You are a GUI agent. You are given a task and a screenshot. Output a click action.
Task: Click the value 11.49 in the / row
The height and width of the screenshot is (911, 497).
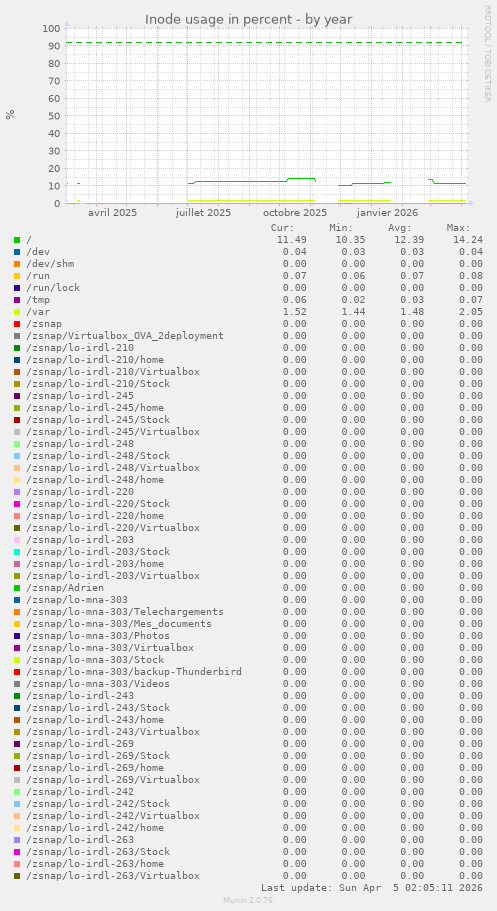(292, 240)
